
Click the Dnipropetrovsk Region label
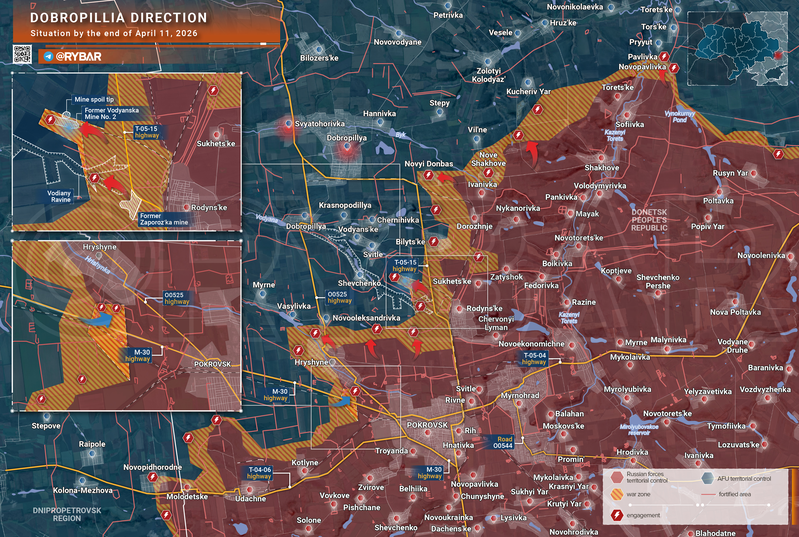[67, 514]
